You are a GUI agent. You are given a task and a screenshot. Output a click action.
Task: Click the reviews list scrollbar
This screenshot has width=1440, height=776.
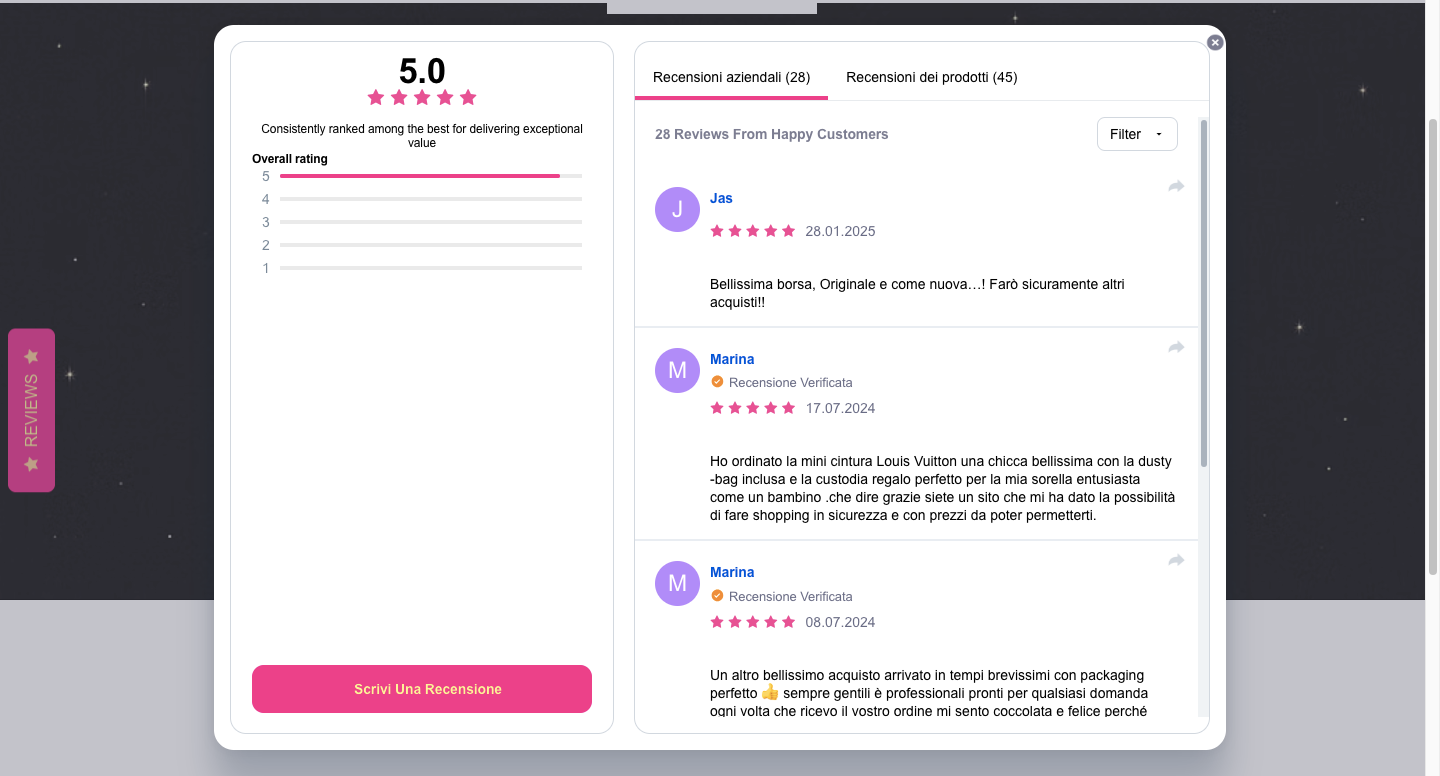pyautogui.click(x=1204, y=292)
